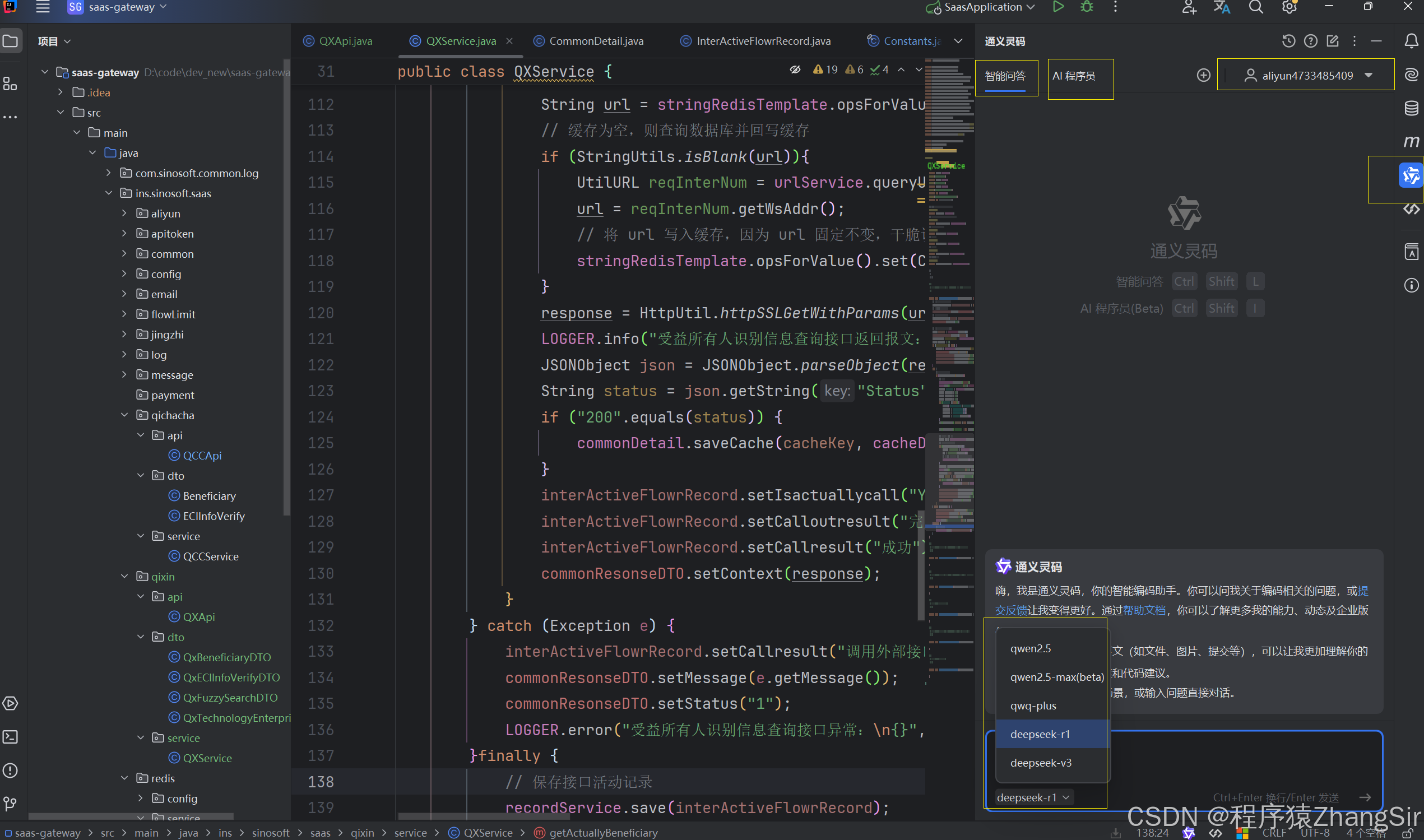Show more tool windows ellipsis
The image size is (1424, 840).
(x=10, y=117)
